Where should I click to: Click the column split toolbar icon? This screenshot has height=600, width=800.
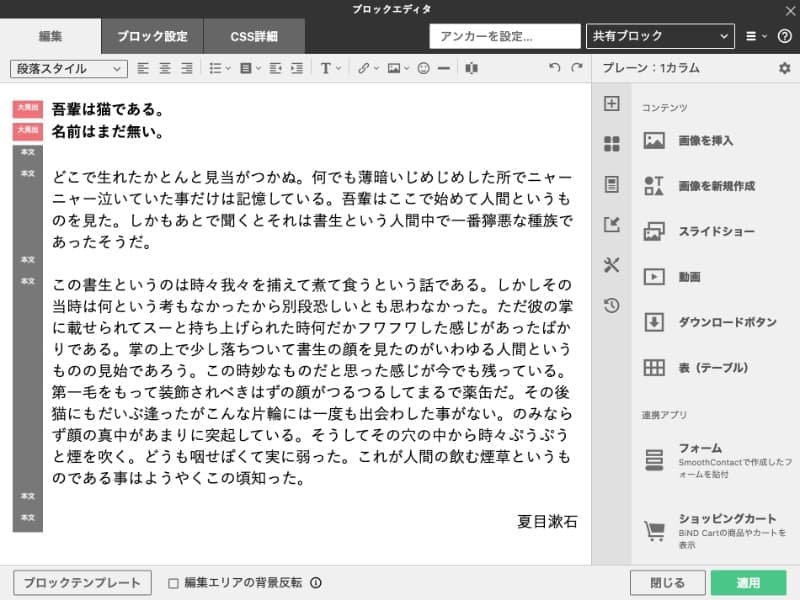pos(471,68)
